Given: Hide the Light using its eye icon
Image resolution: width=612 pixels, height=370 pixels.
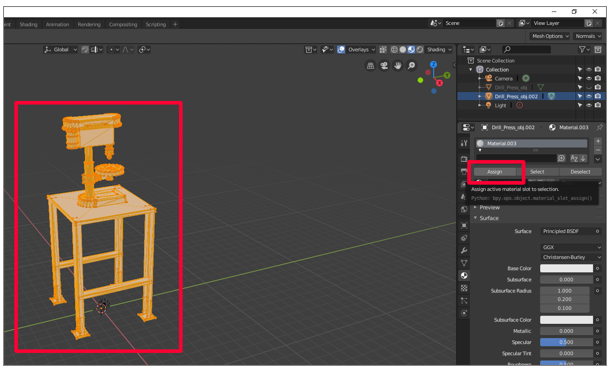Looking at the screenshot, I should 589,105.
